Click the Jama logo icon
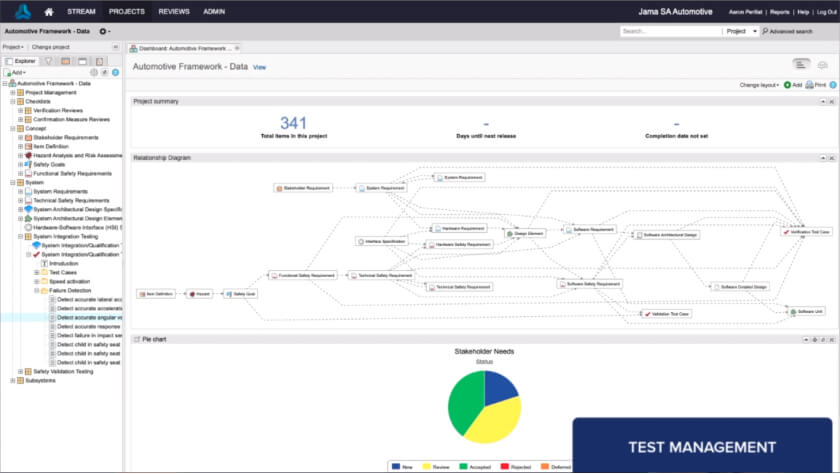The height and width of the screenshot is (474, 840). [22, 12]
